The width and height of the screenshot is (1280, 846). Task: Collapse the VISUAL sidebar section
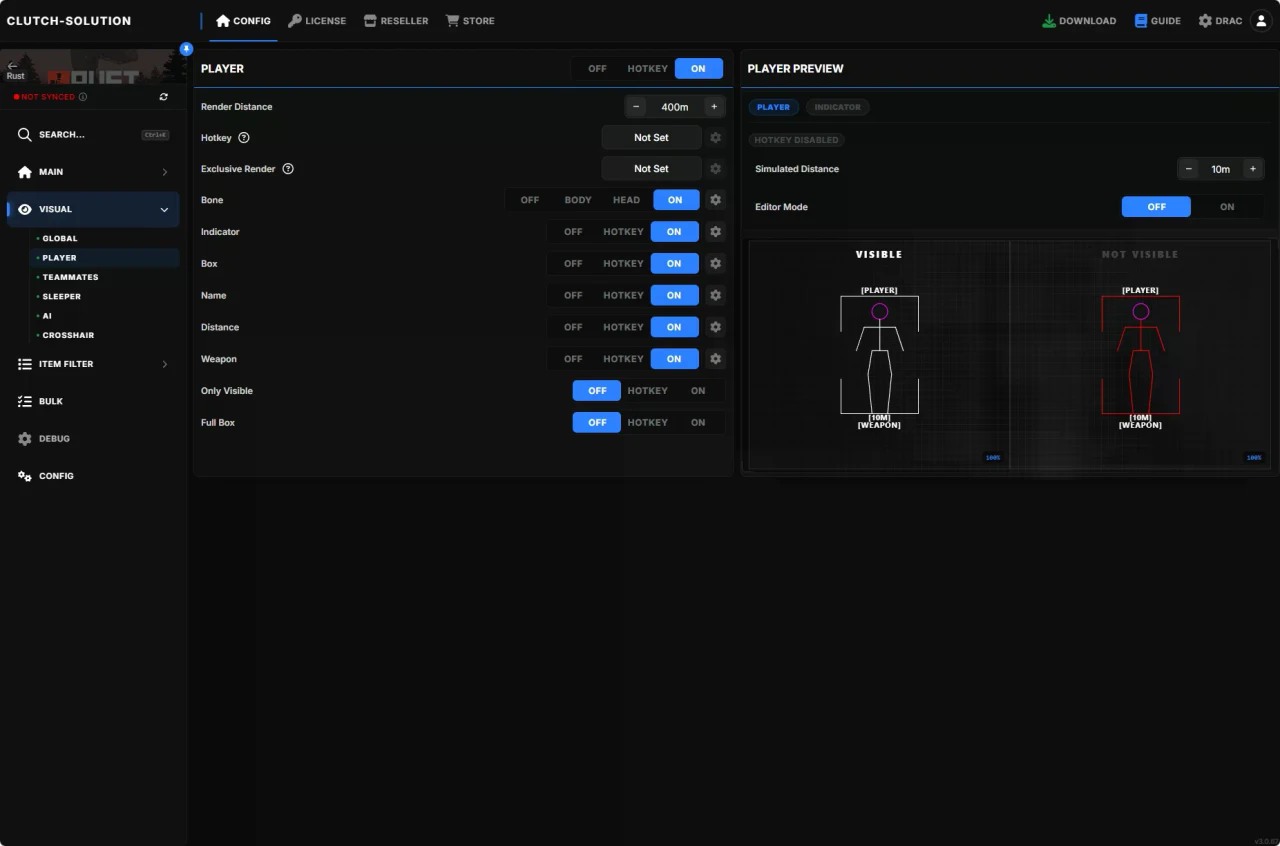pyautogui.click(x=93, y=209)
